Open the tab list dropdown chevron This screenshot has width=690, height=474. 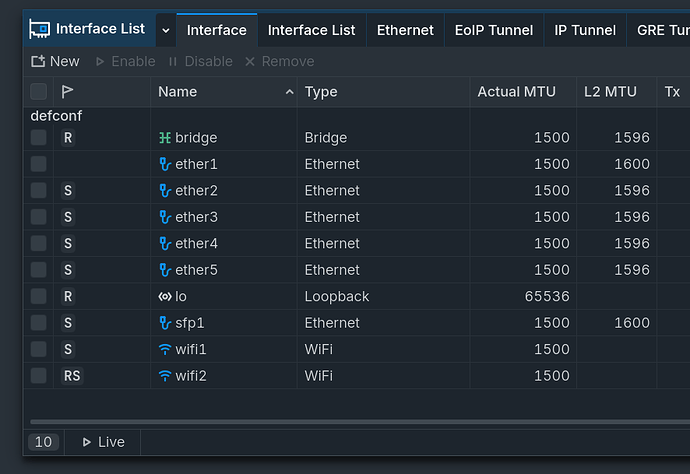(x=166, y=30)
